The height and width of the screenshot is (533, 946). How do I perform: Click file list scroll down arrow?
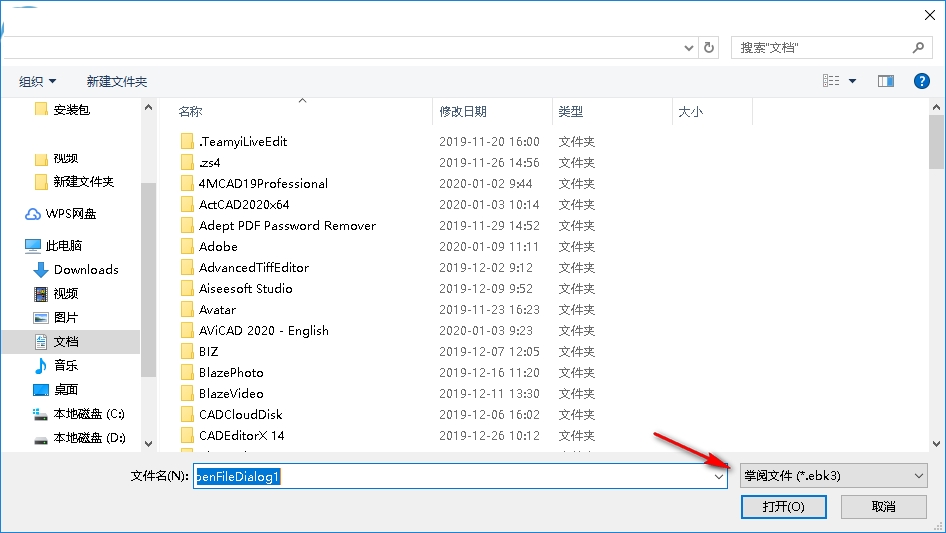coord(936,444)
